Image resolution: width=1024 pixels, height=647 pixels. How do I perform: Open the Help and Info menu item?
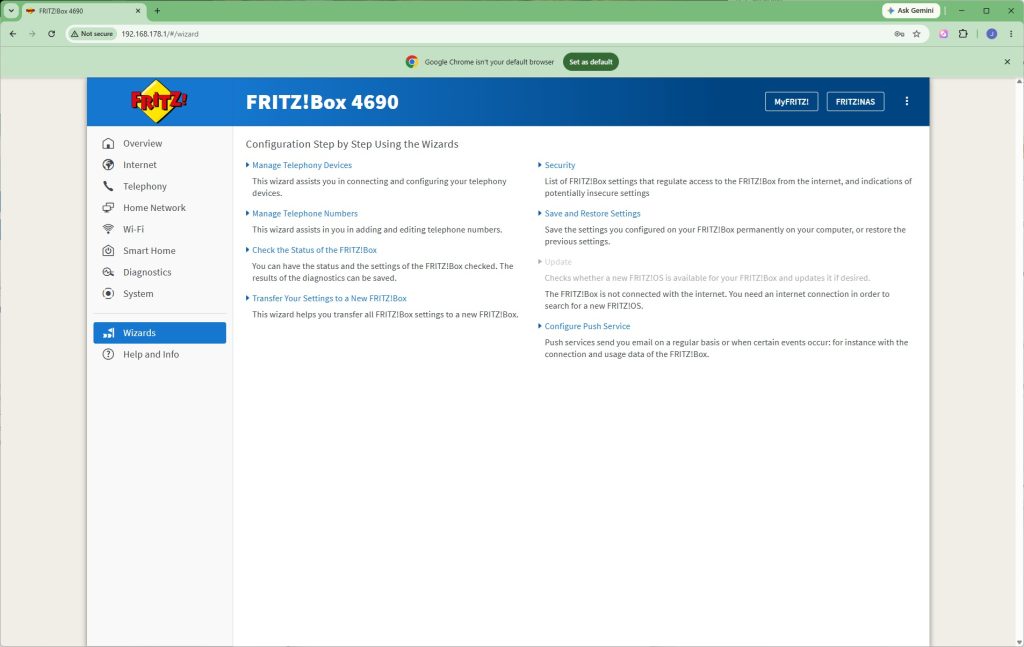(x=159, y=355)
